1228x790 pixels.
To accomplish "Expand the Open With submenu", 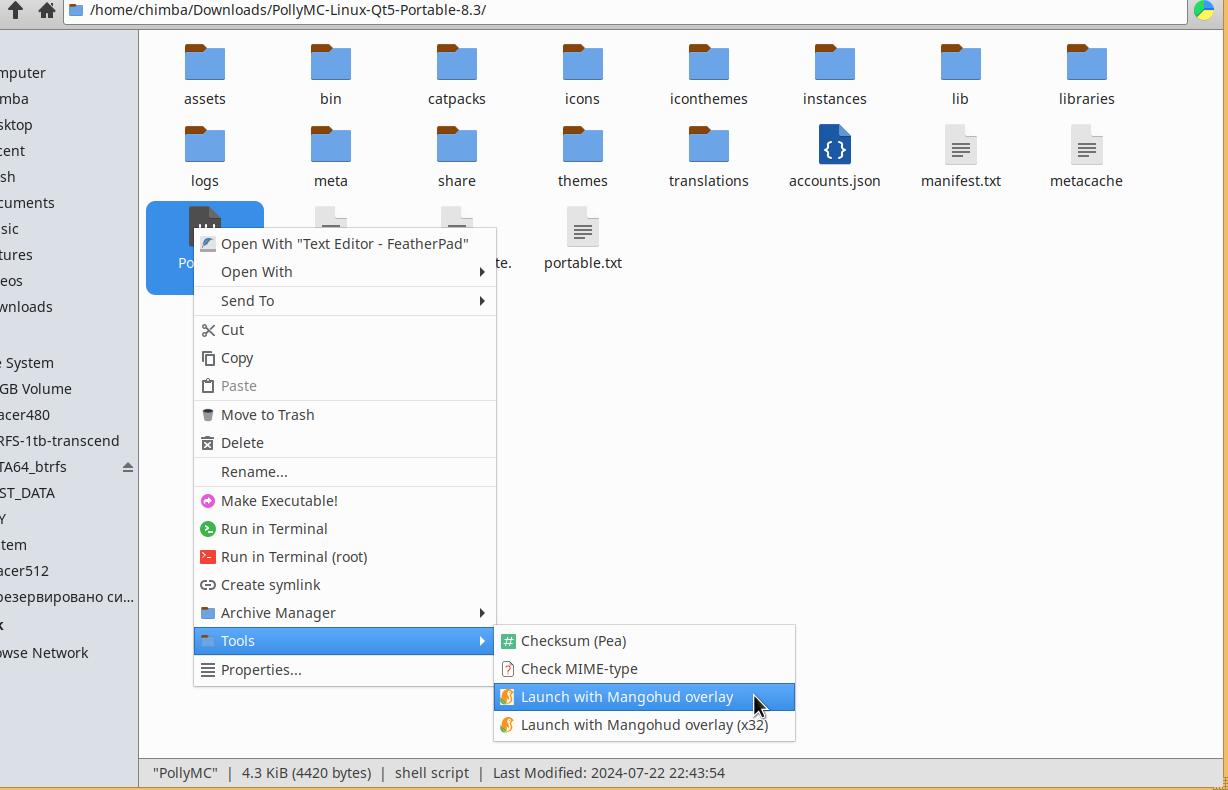I will 345,272.
